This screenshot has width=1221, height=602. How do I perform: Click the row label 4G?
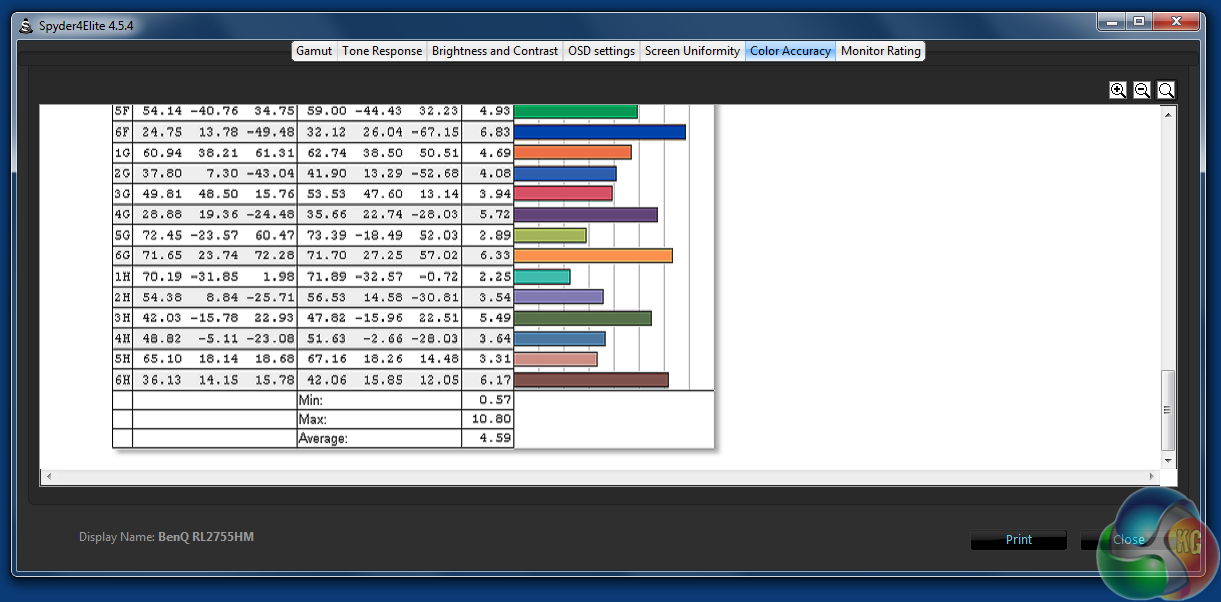(122, 215)
